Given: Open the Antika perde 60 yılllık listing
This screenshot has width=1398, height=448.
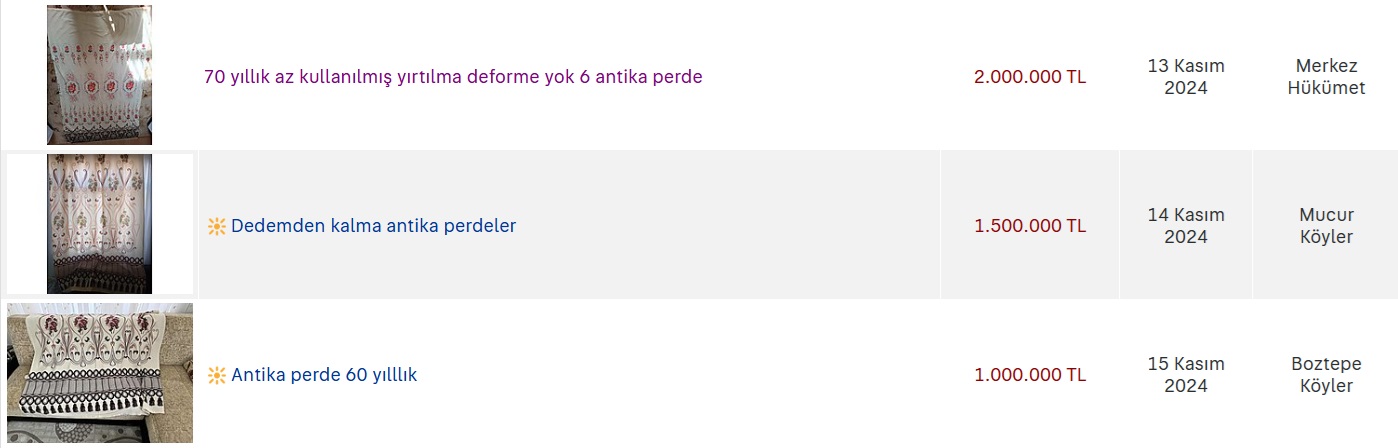Looking at the screenshot, I should [x=324, y=375].
